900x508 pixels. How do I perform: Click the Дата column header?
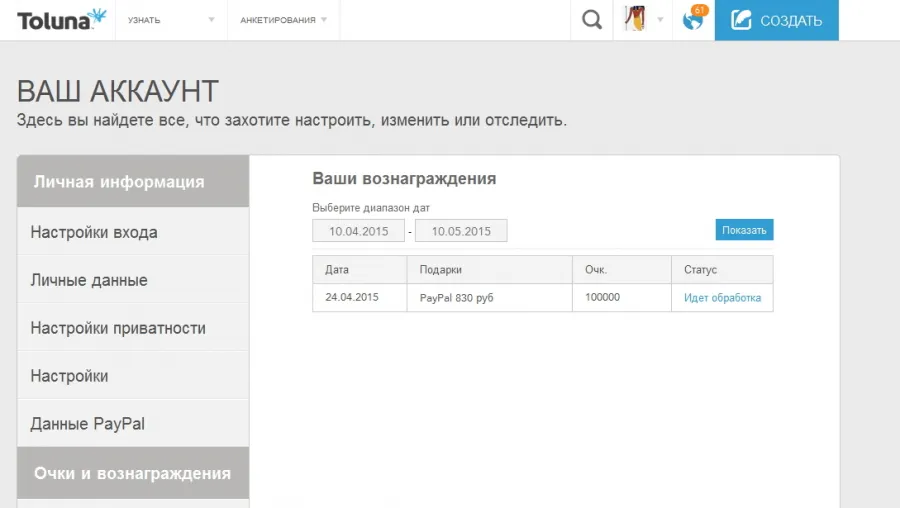[x=360, y=269]
